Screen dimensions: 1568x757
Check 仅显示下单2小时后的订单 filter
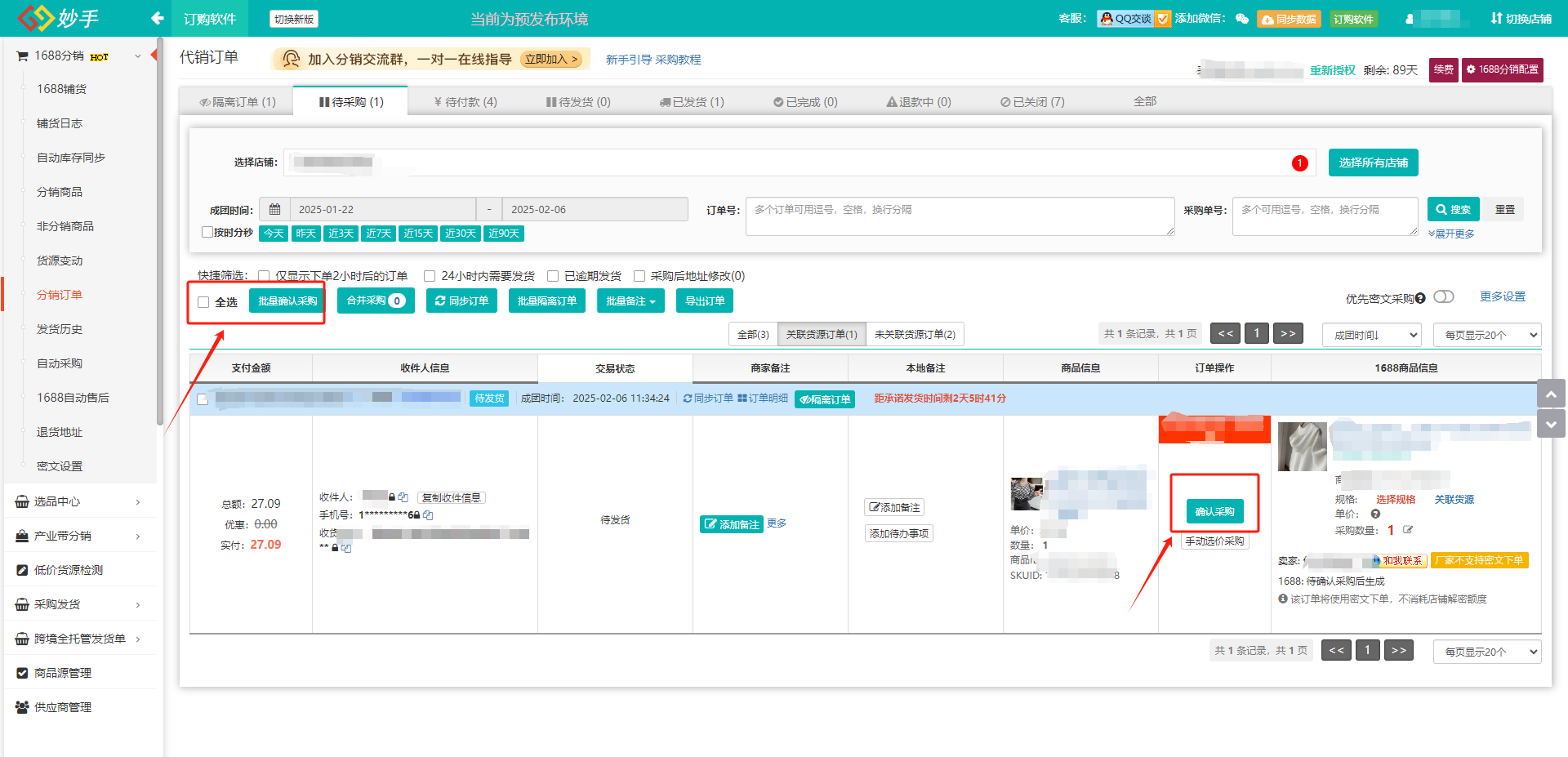(264, 276)
